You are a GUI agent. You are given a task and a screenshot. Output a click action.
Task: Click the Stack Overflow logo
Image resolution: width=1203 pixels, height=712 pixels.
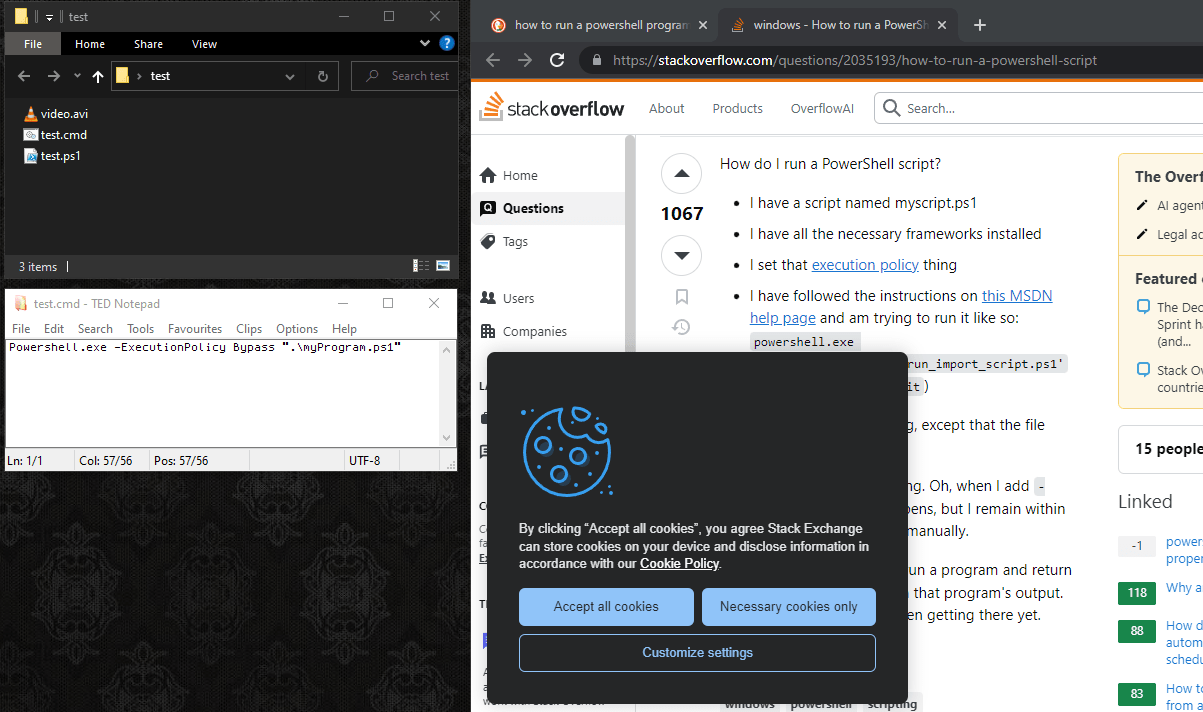(x=551, y=108)
